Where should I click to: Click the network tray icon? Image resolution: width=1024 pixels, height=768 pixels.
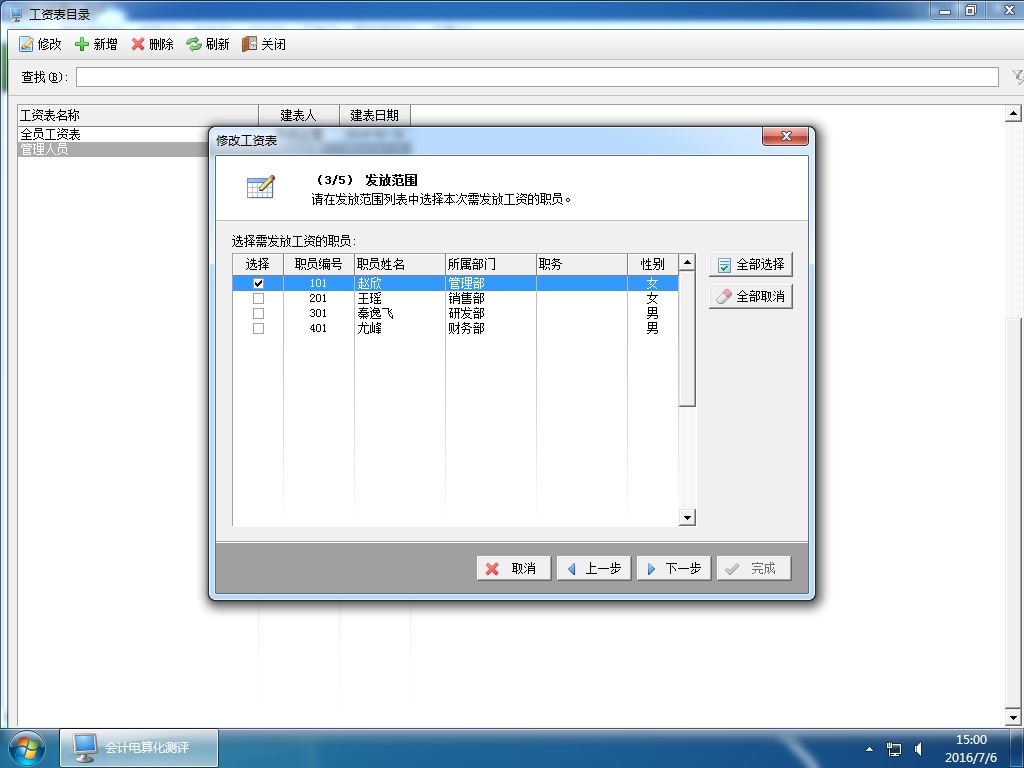pyautogui.click(x=893, y=749)
